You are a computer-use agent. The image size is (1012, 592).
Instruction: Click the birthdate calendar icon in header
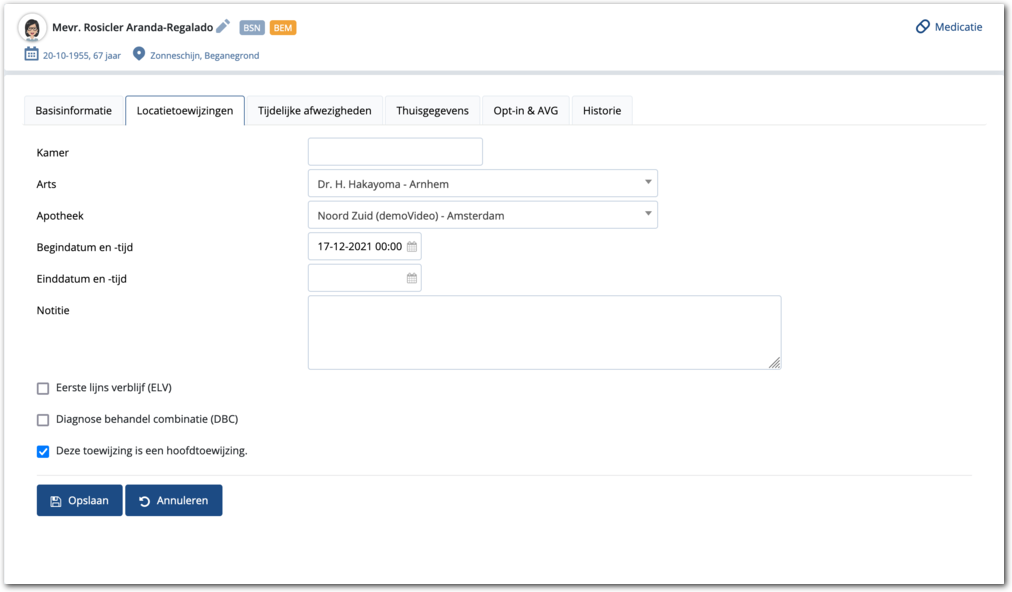(31, 55)
